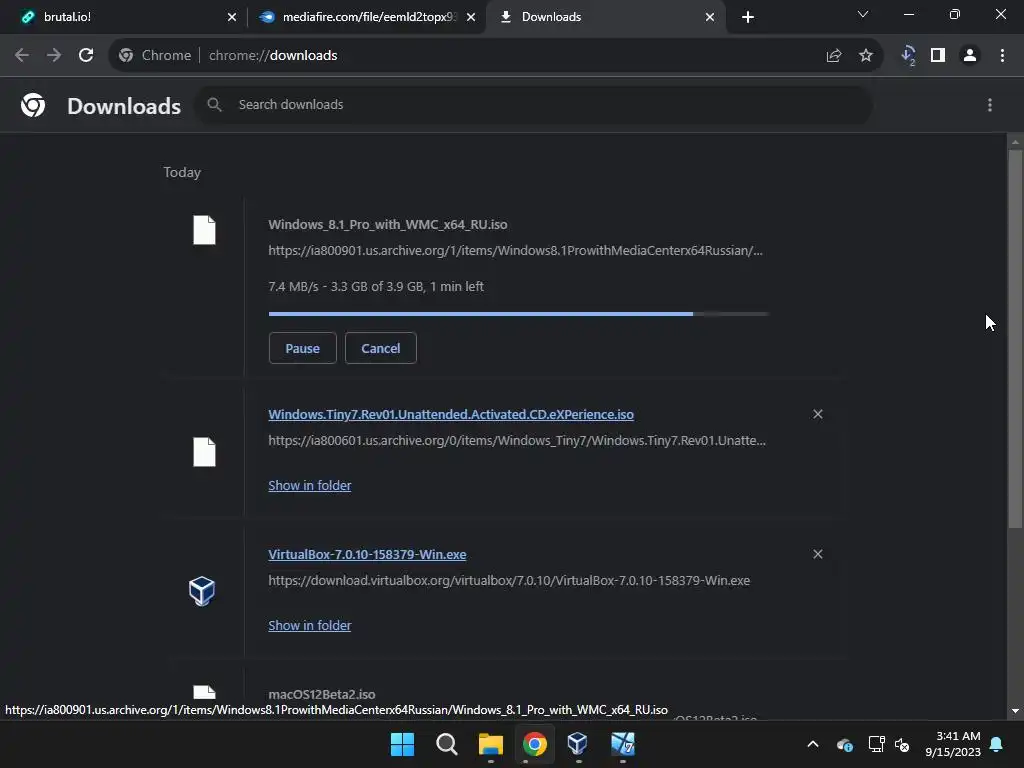Open the tab search dropdown chevron
The image size is (1024, 768).
(863, 14)
